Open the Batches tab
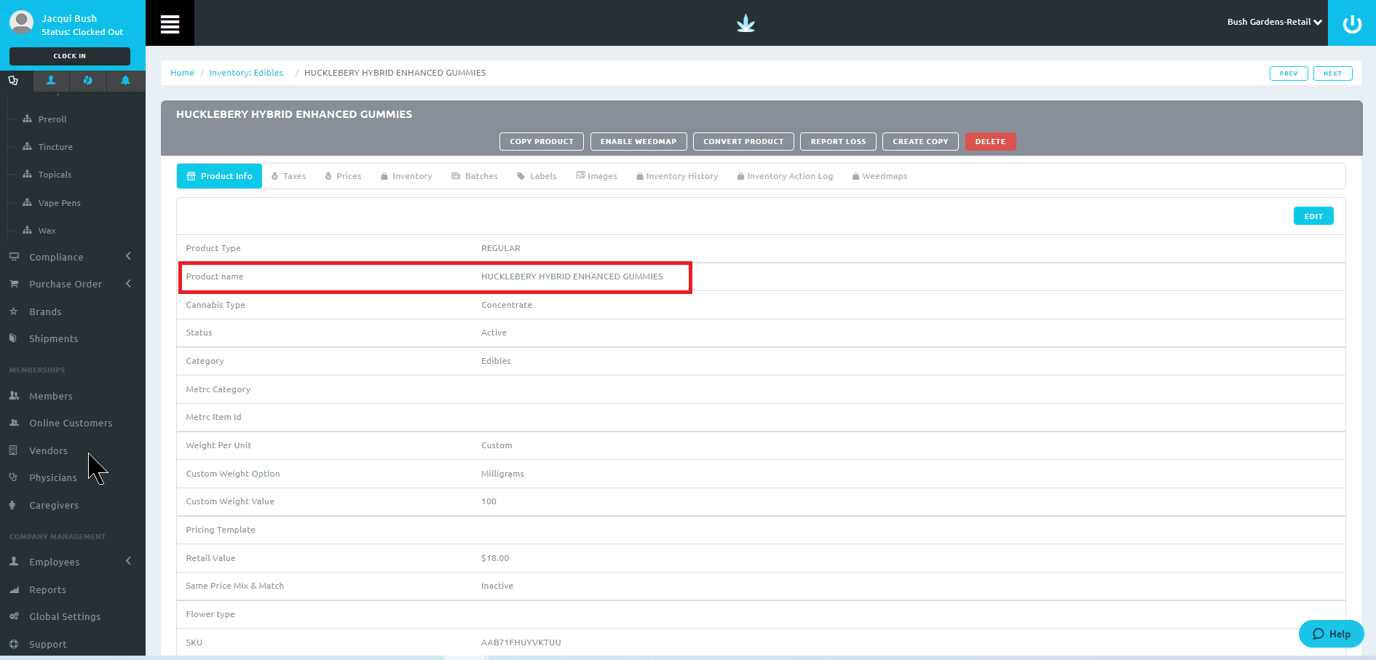This screenshot has height=660, width=1376. click(474, 176)
